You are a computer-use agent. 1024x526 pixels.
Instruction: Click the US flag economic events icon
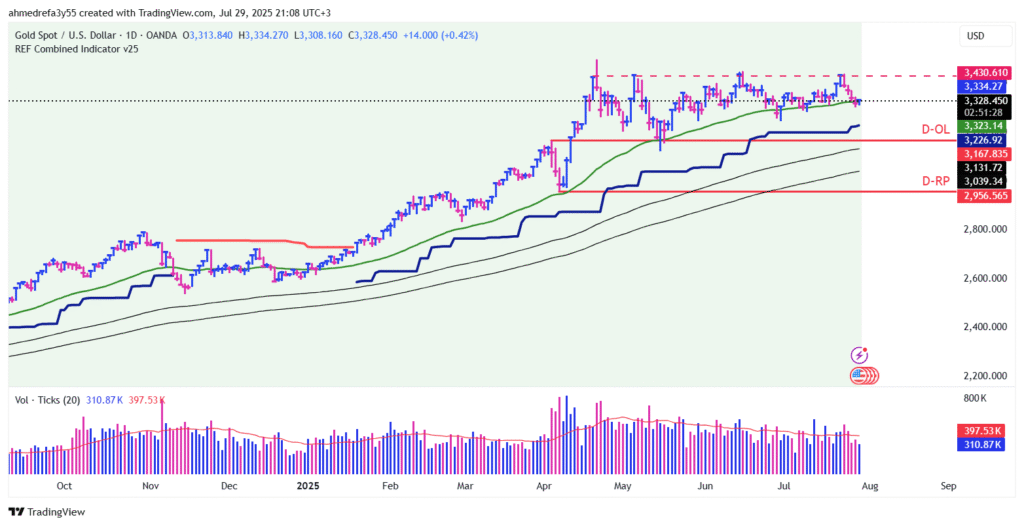[860, 376]
